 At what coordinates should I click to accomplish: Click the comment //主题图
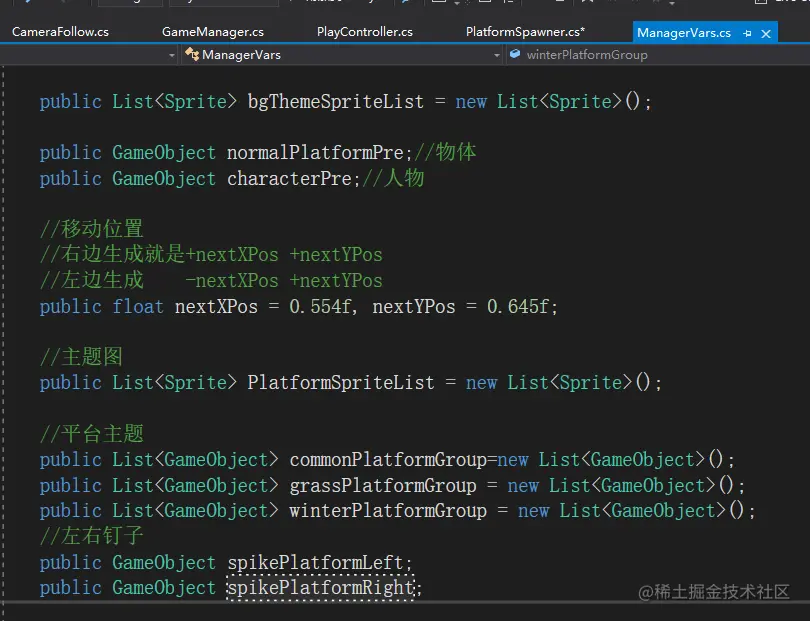82,357
